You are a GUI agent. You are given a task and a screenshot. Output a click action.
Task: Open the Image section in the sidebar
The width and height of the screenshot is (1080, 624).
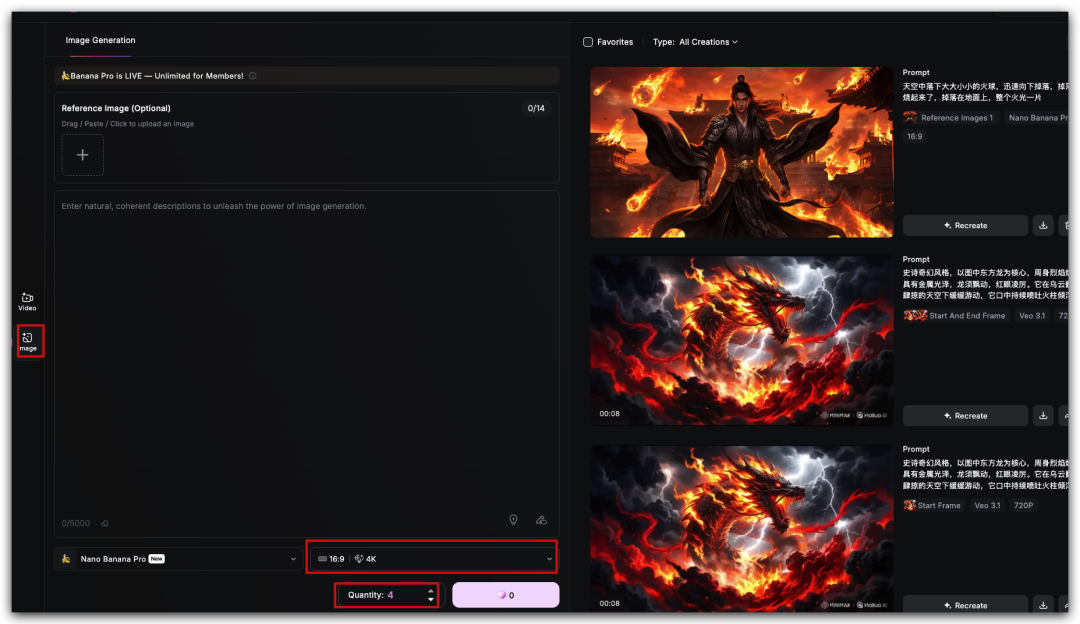28,341
